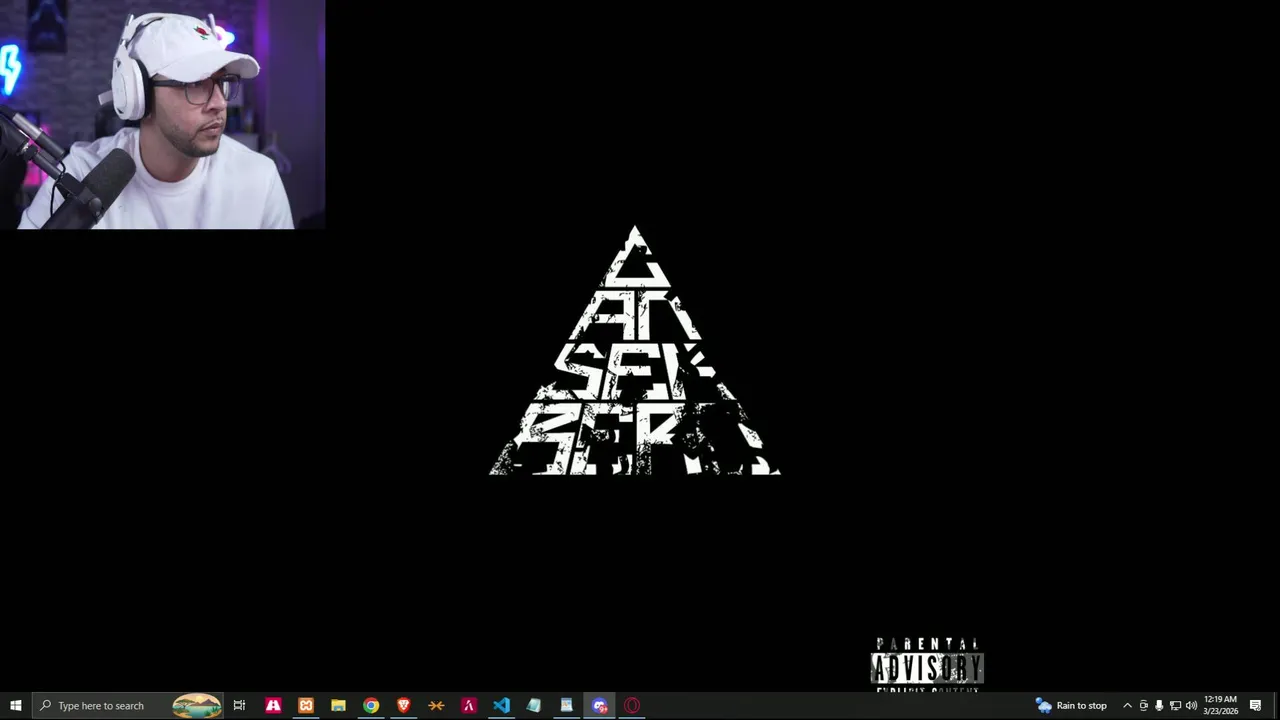
Task: Open Task View on the taskbar
Action: 239,705
